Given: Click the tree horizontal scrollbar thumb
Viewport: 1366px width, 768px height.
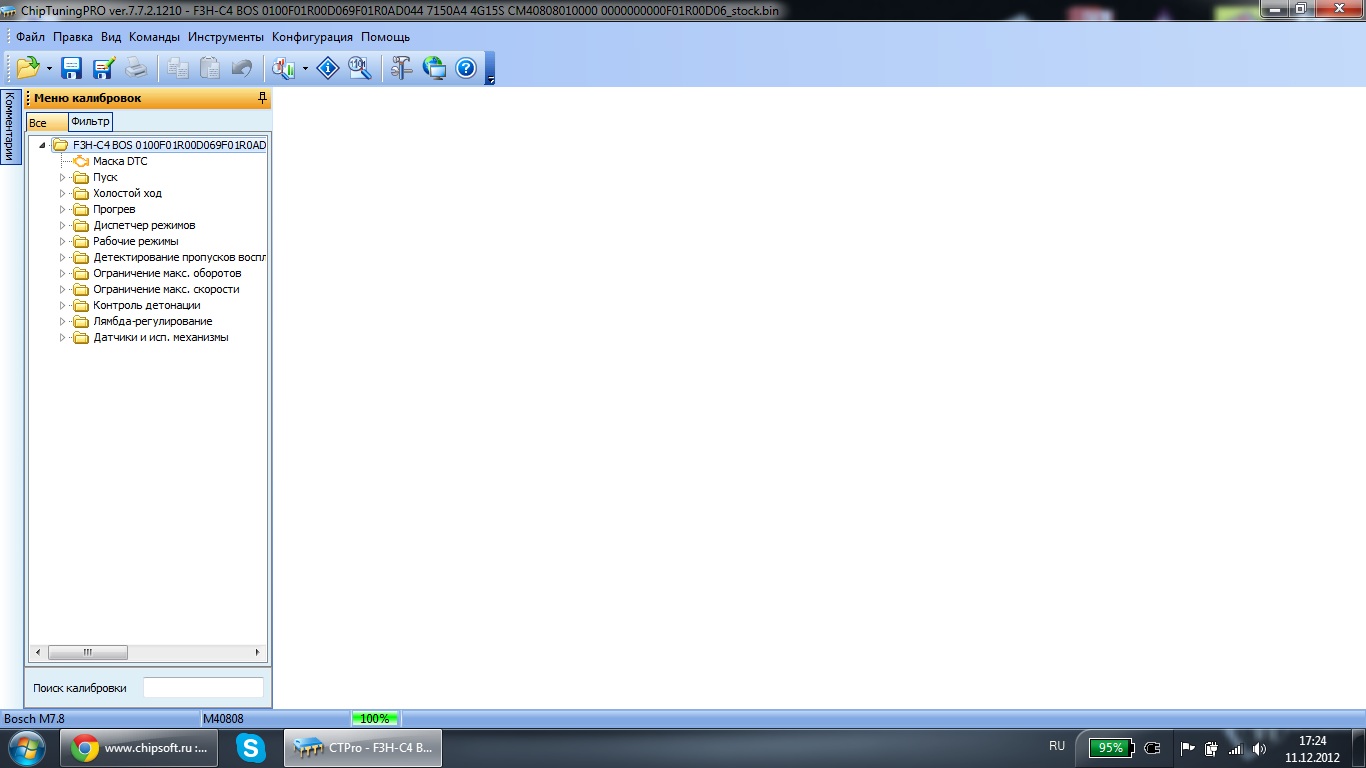Looking at the screenshot, I should click(88, 652).
